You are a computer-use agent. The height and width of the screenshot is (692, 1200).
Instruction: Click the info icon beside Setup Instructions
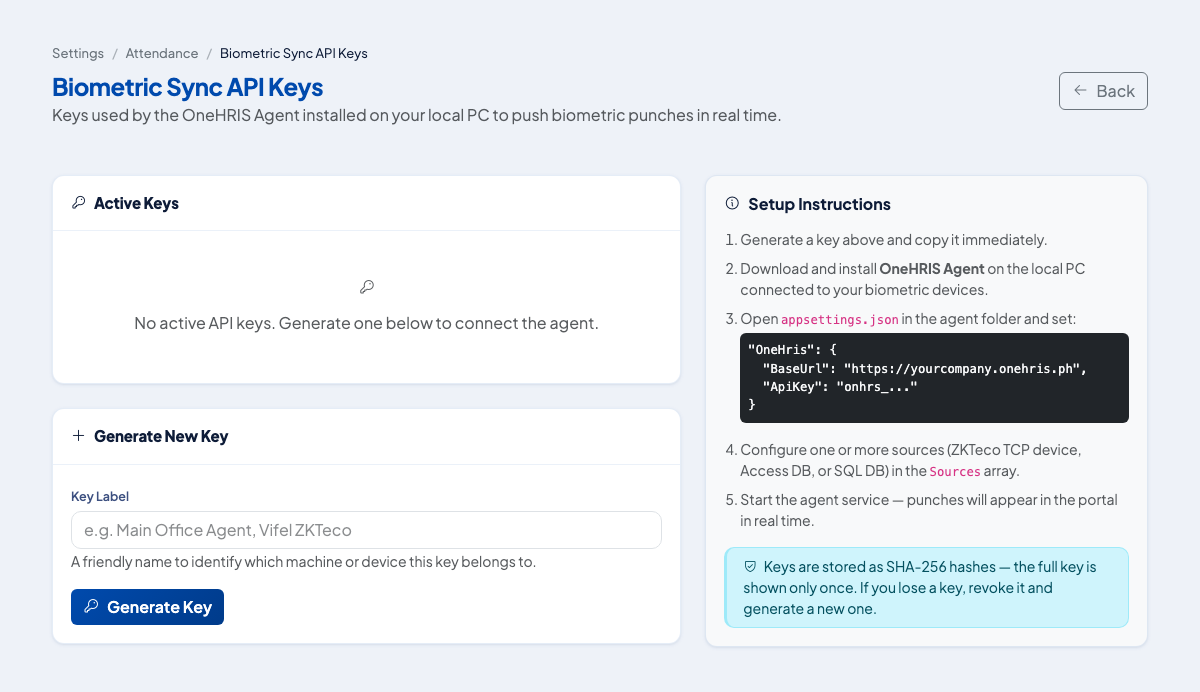[731, 203]
